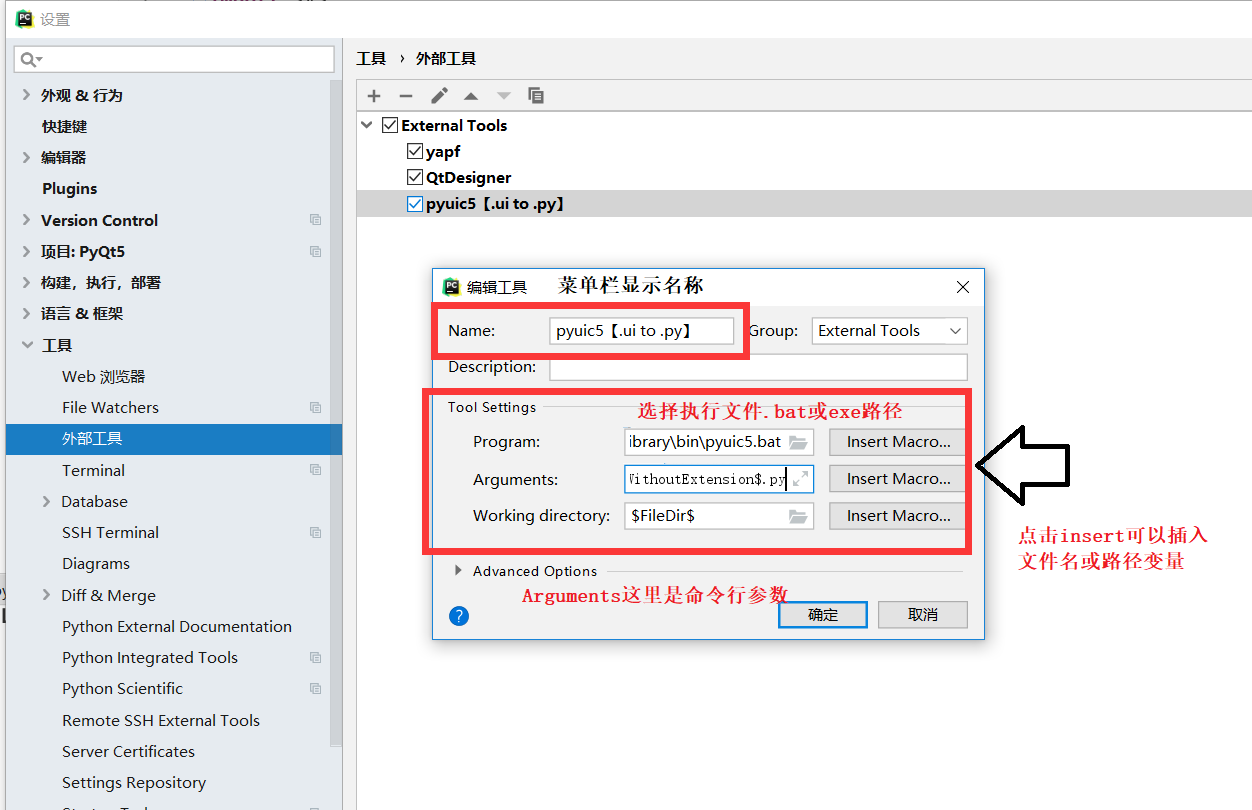Click project-level icon beside File Watchers
The width and height of the screenshot is (1252, 810).
[x=316, y=407]
